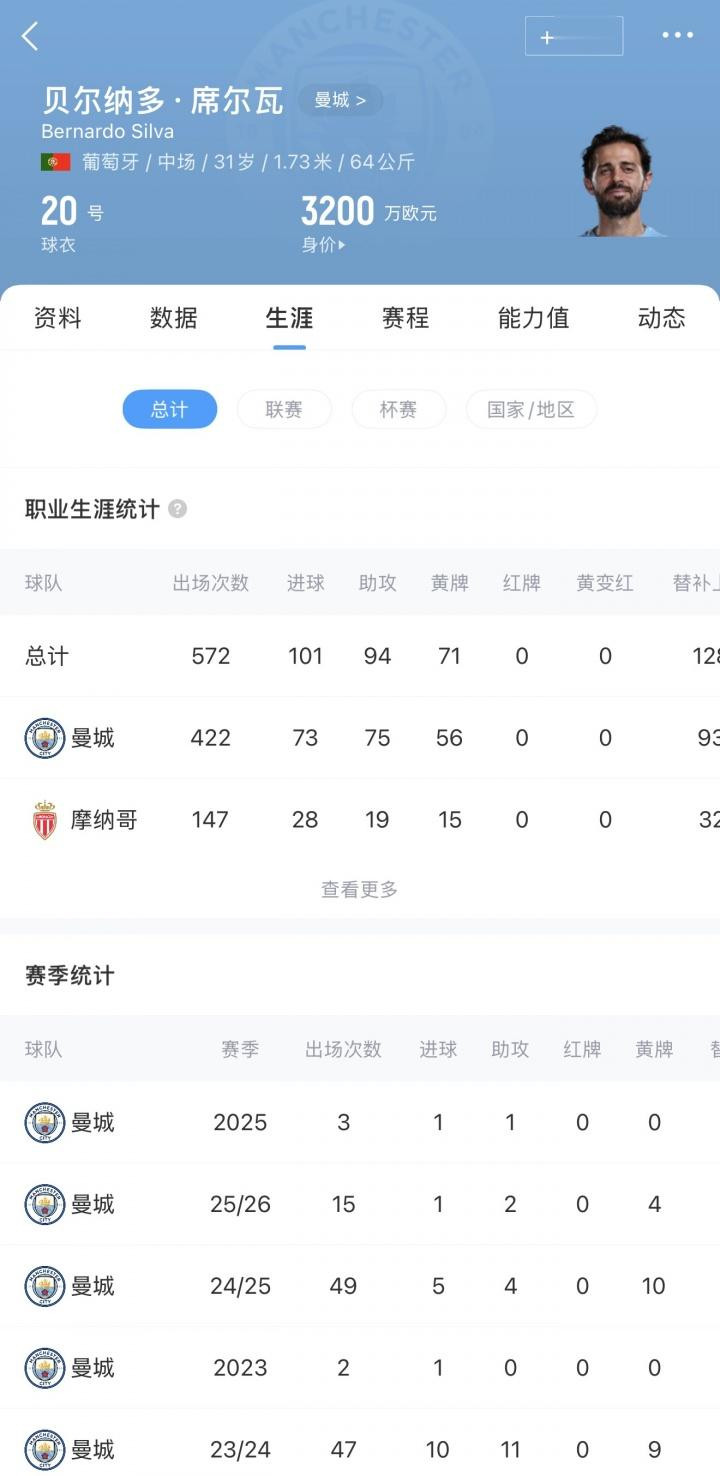Open the 曼城 team chevron chip
Image resolution: width=720 pixels, height=1476 pixels.
pyautogui.click(x=340, y=100)
